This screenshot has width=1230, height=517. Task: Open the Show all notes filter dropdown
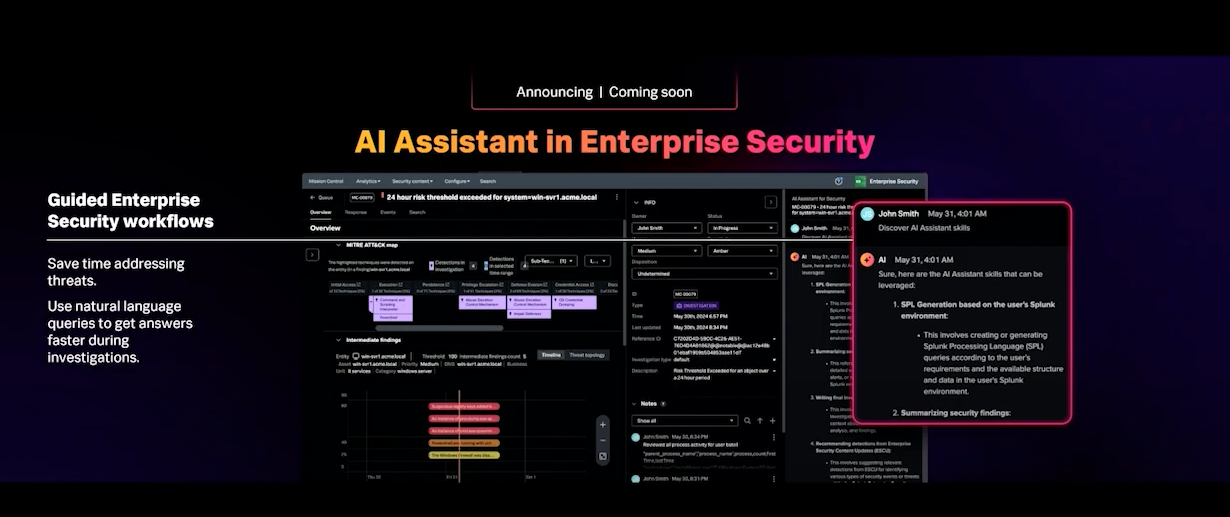point(685,421)
